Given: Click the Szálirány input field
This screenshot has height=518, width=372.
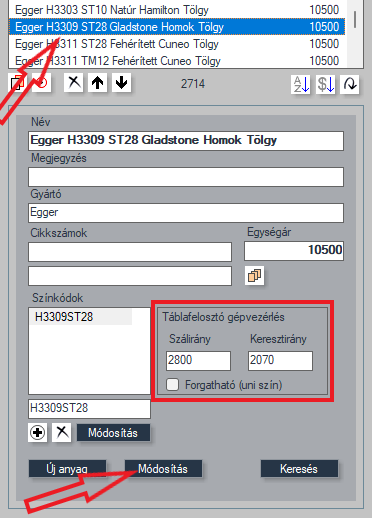Looking at the screenshot, I should tap(198, 360).
